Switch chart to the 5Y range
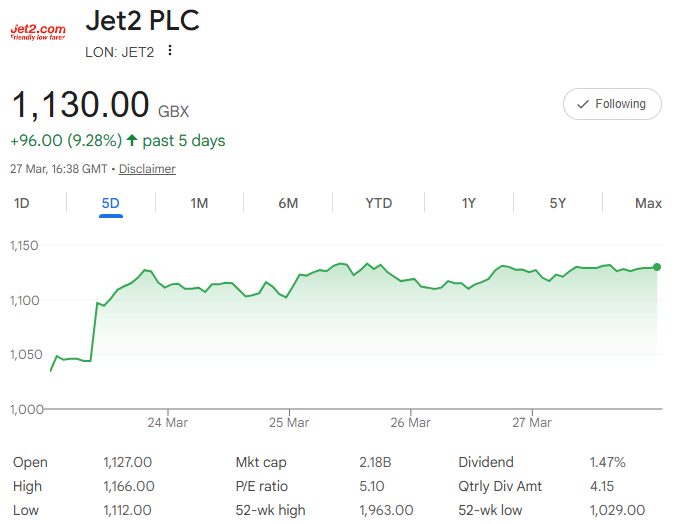This screenshot has width=678, height=524. click(x=558, y=203)
